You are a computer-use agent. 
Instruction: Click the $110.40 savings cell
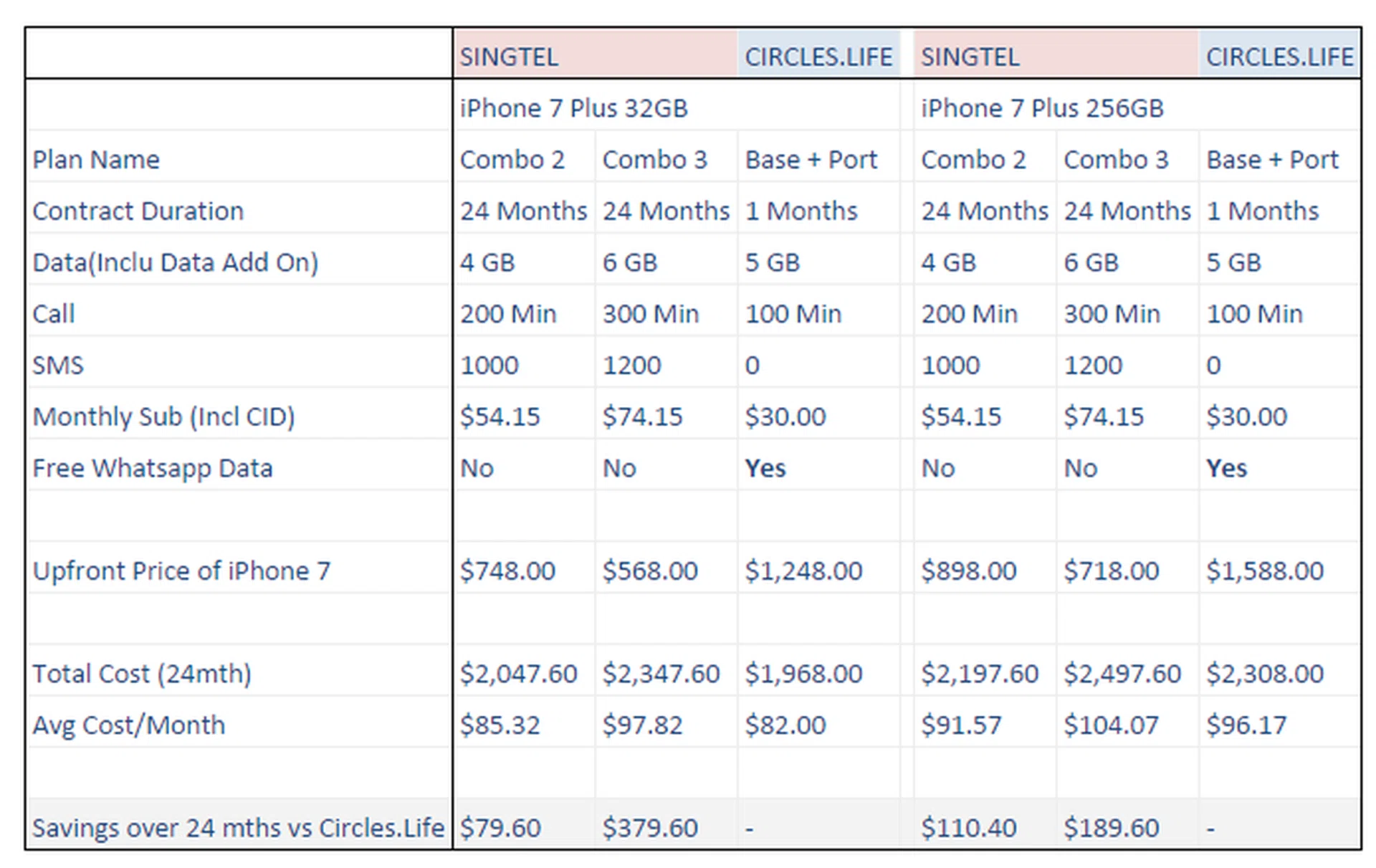[969, 828]
